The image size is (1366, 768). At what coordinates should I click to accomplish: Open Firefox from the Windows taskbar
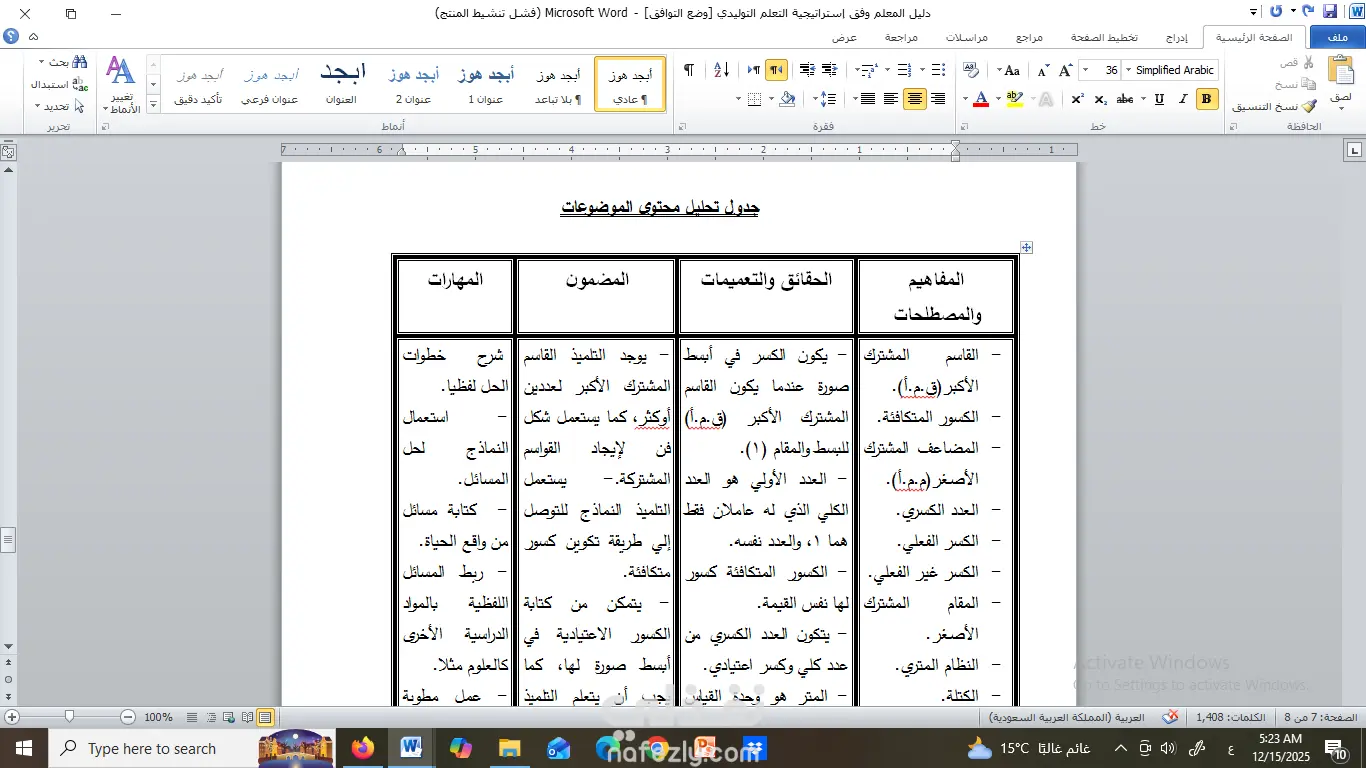click(363, 748)
